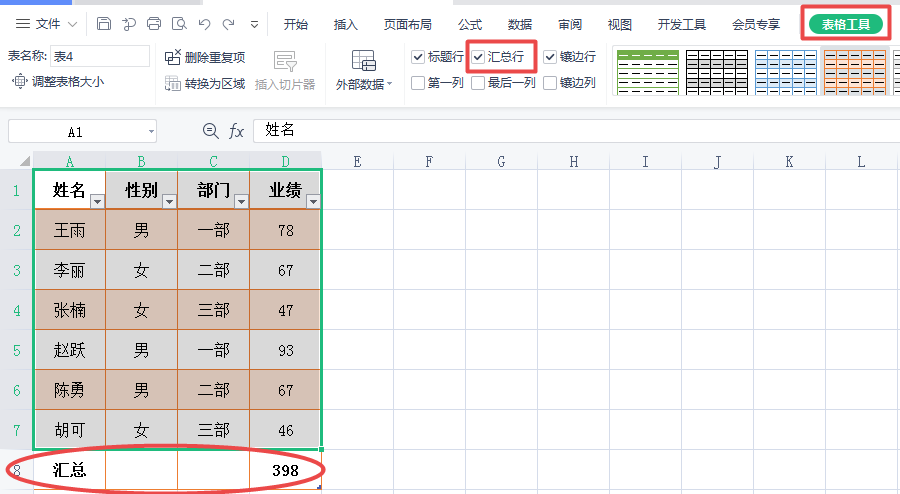Select the cell with value 78
Screen dimensions: 900x494
pyautogui.click(x=285, y=230)
